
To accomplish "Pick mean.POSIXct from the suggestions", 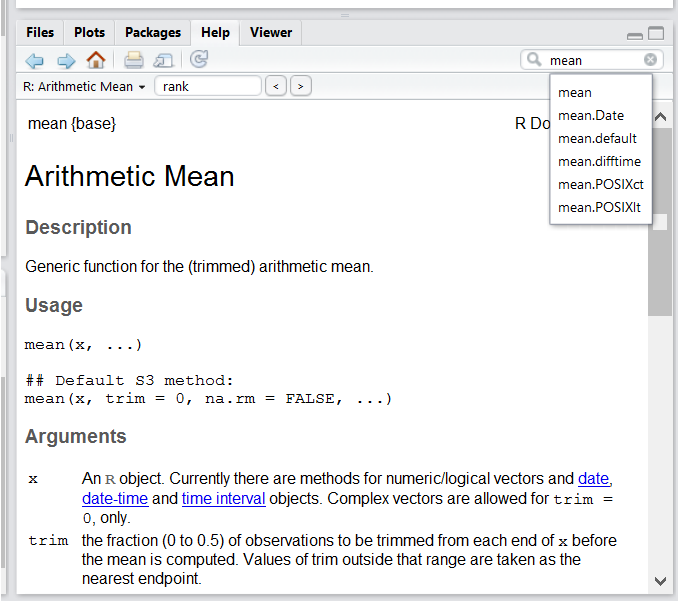I will point(600,185).
